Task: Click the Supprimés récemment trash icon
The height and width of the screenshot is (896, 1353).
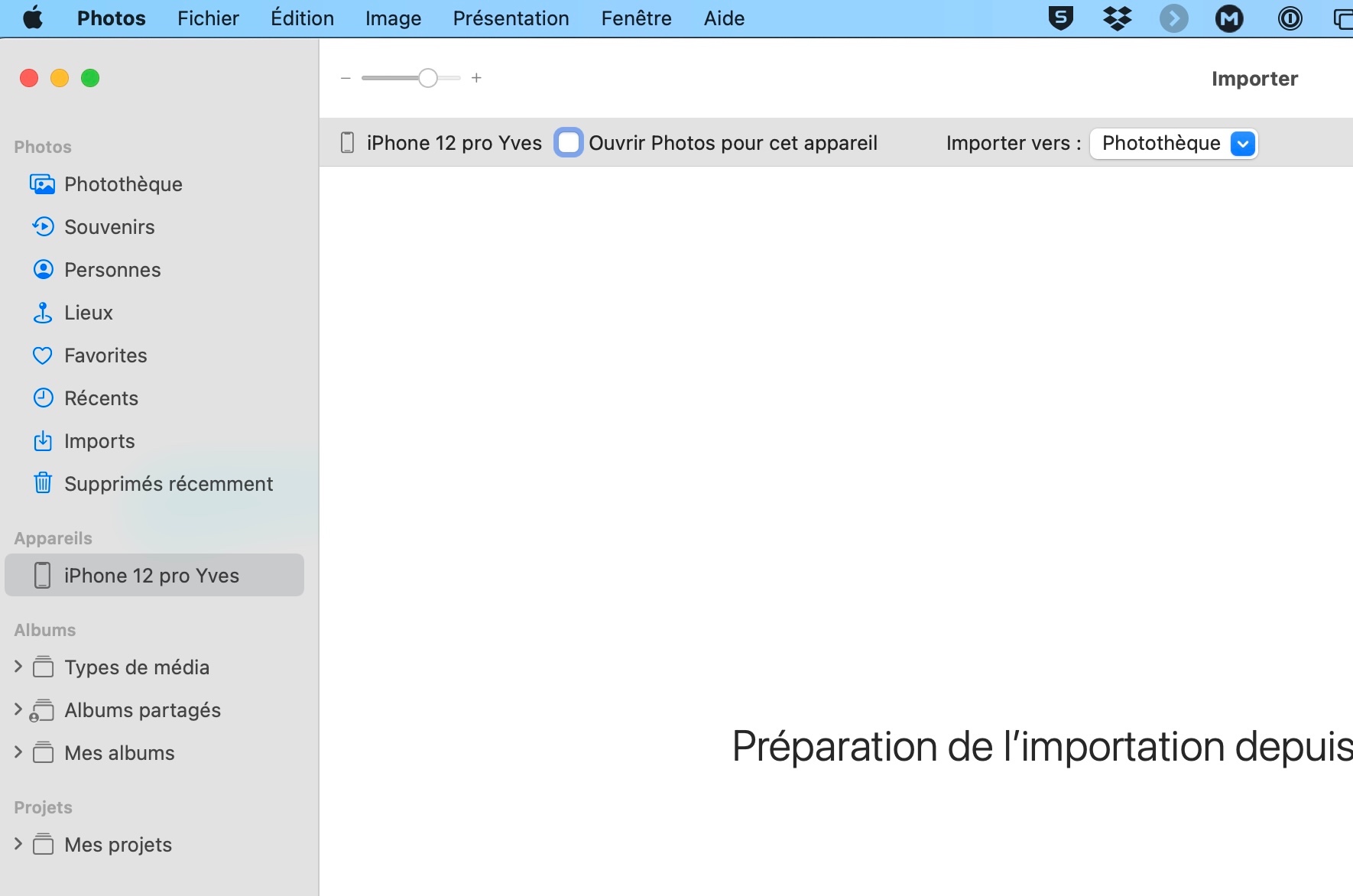Action: (x=43, y=483)
